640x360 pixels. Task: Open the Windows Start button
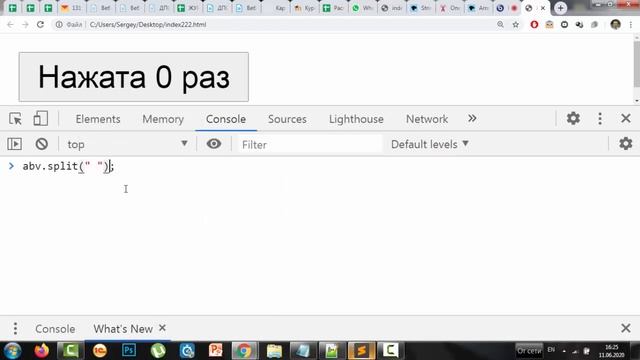(x=12, y=351)
